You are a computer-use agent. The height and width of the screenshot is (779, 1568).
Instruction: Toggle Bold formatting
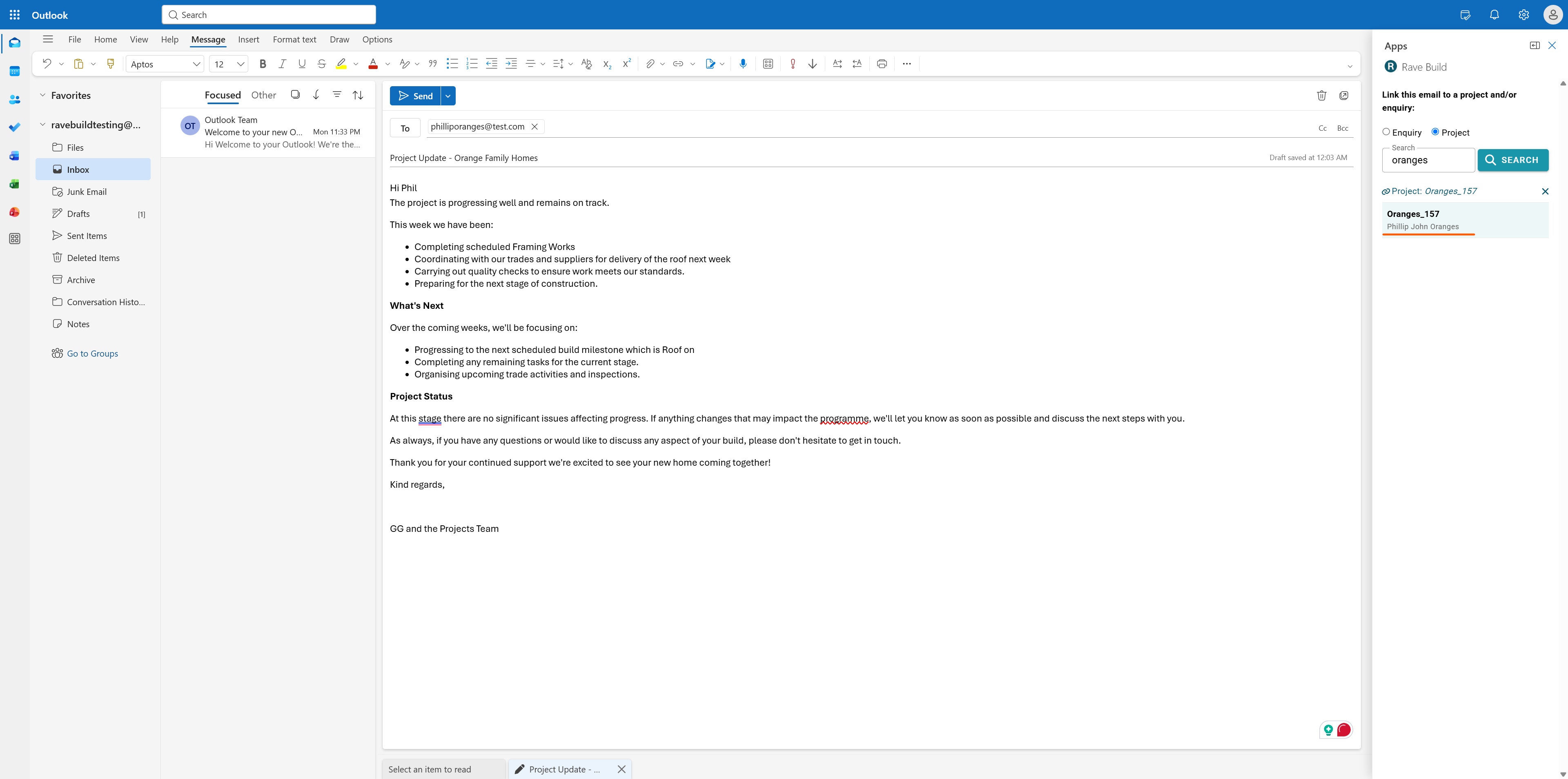pos(263,64)
